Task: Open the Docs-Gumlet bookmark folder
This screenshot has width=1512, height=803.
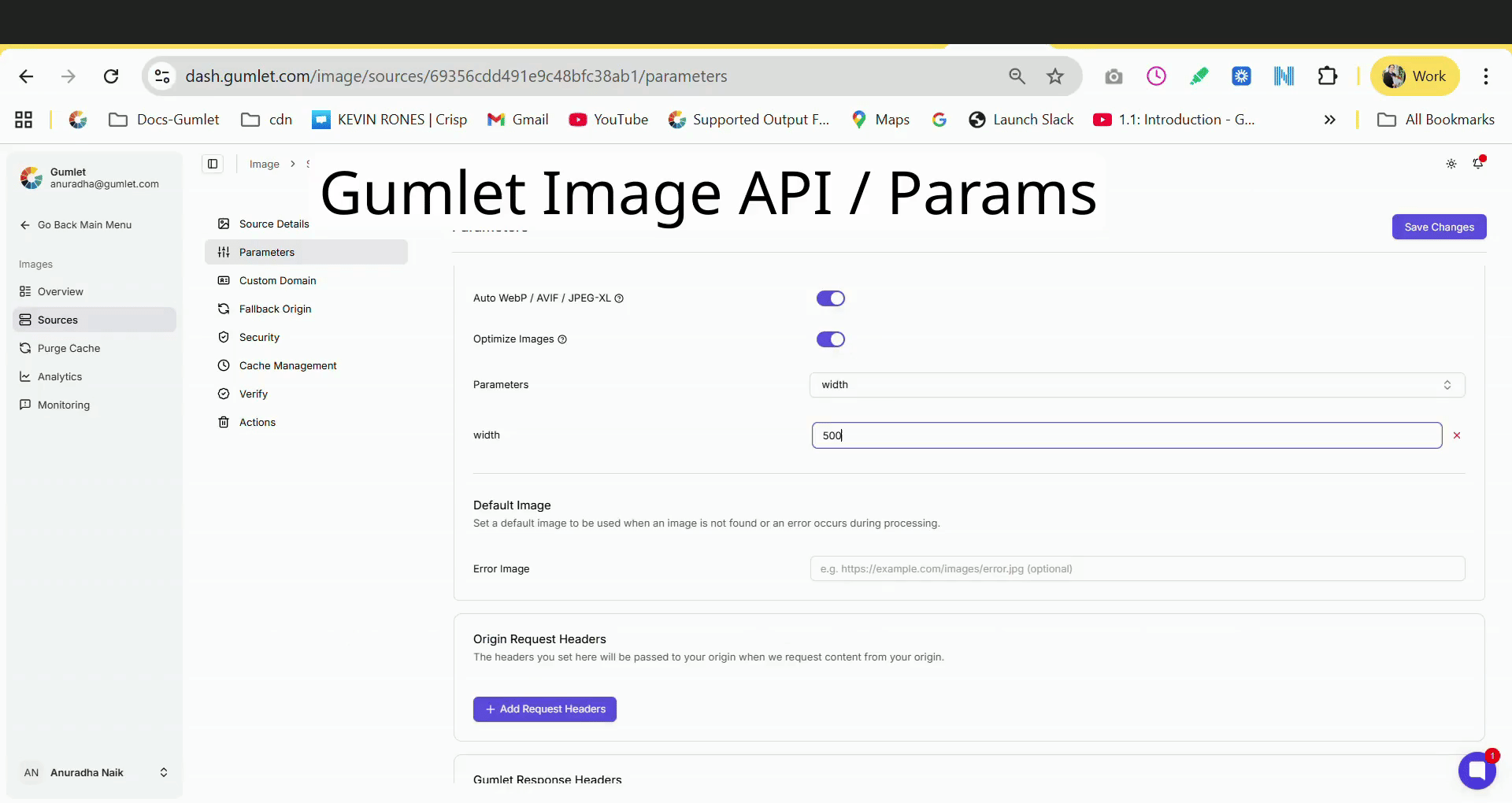Action: pos(165,120)
